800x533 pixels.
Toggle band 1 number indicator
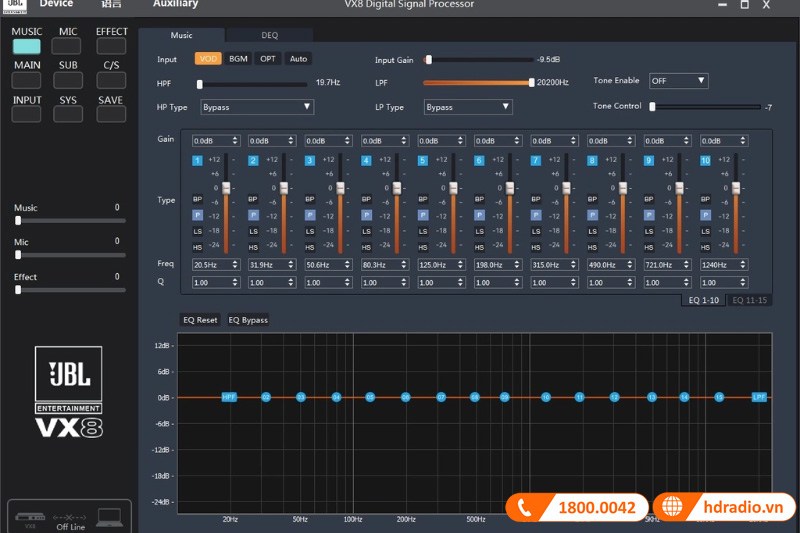197,160
